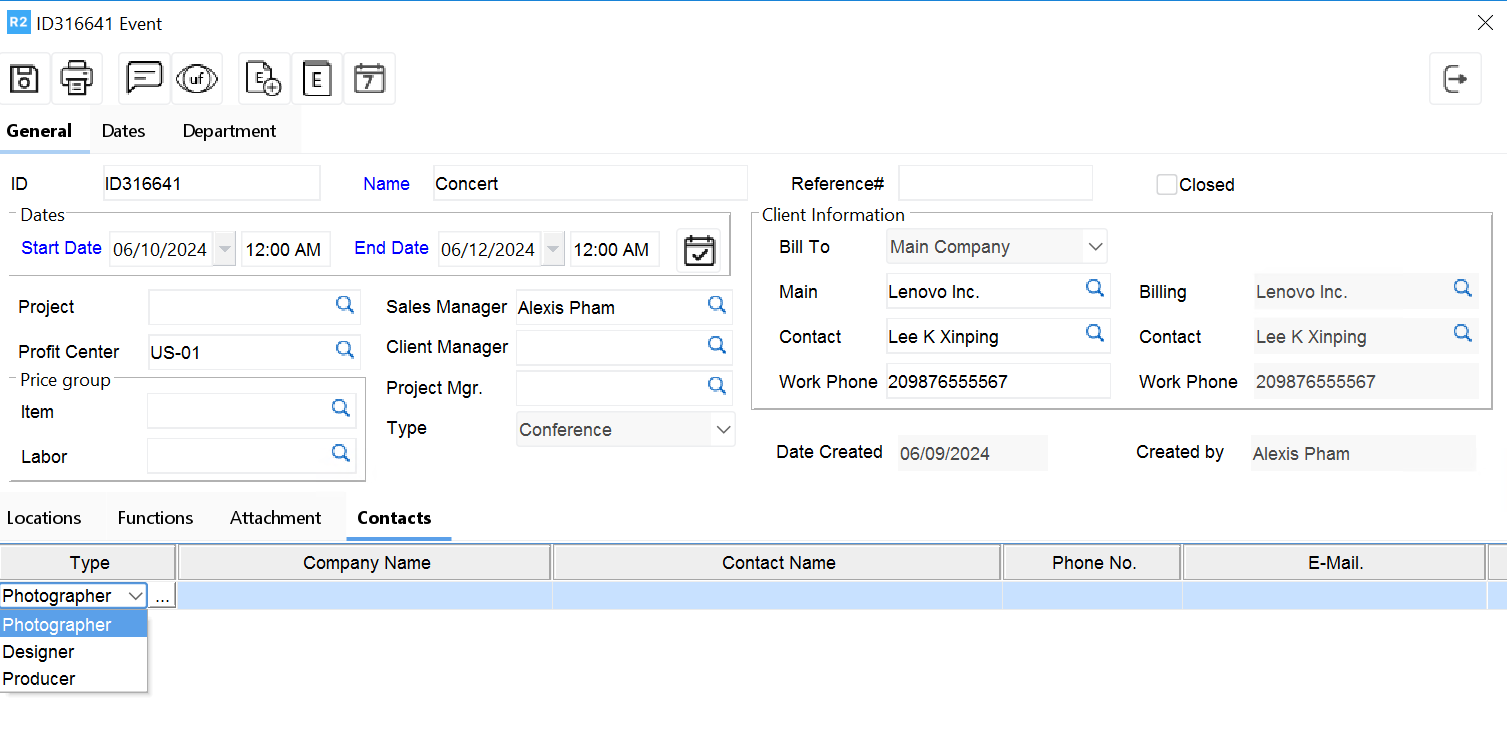
Task: Click the calendar icon in the toolbar
Action: (x=369, y=78)
